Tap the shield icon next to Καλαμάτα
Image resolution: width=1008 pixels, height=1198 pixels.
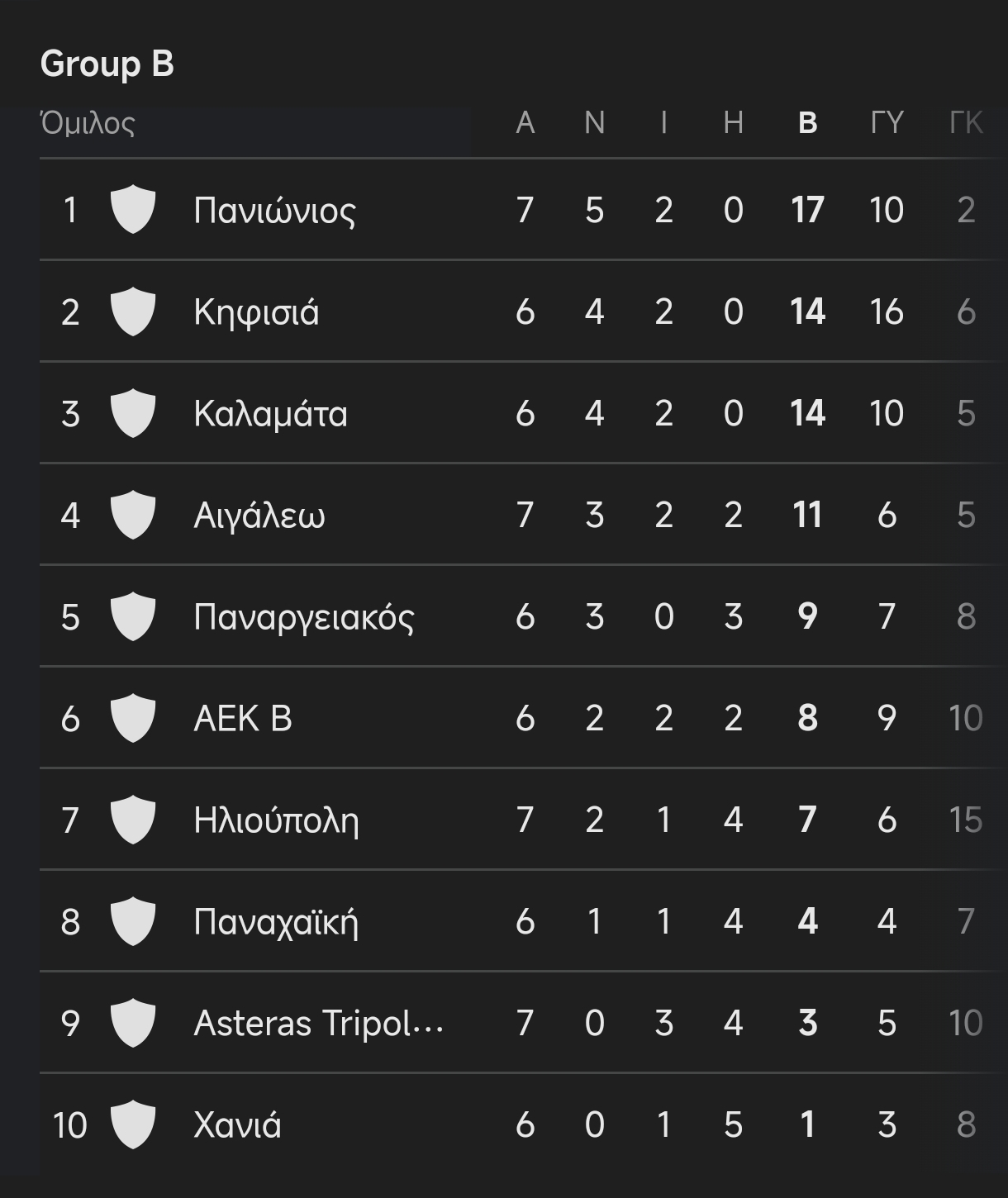click(132, 413)
